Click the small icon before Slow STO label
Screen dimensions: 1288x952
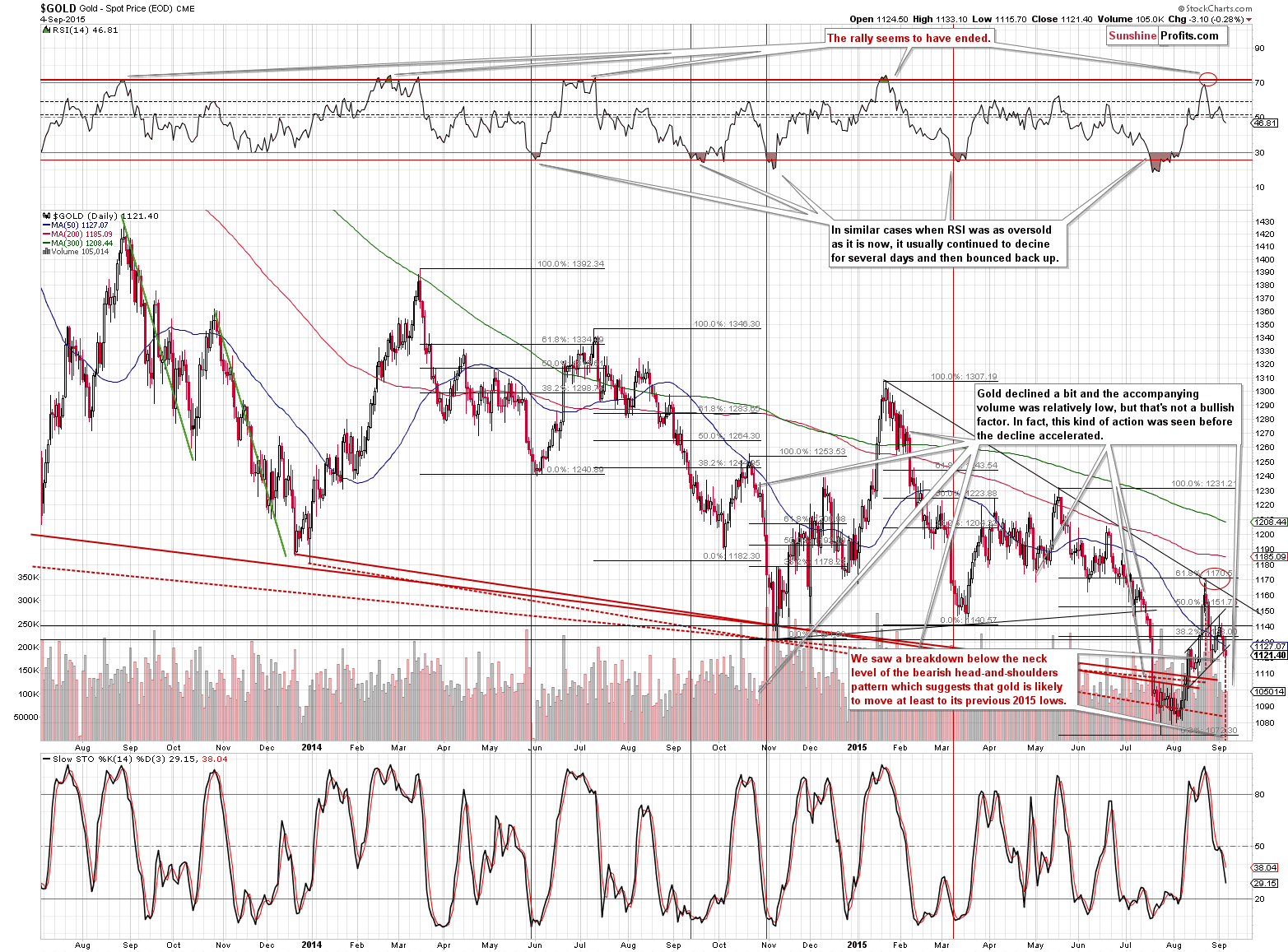[x=47, y=759]
